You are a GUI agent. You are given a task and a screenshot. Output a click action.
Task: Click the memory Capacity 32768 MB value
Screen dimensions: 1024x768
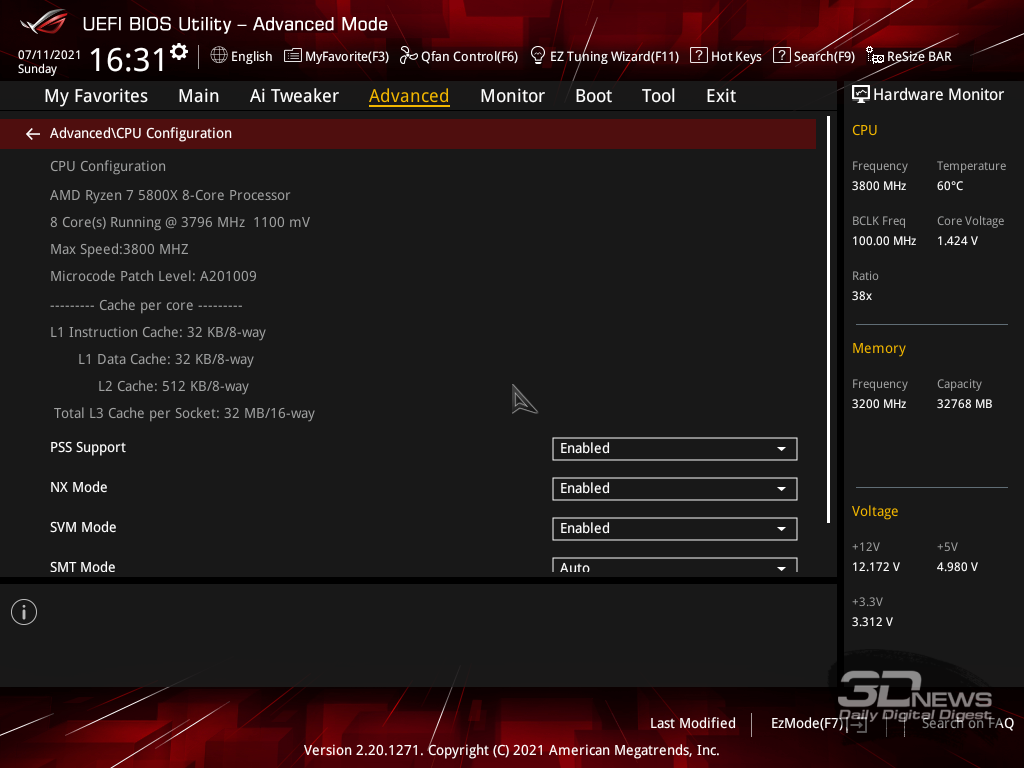pos(964,404)
